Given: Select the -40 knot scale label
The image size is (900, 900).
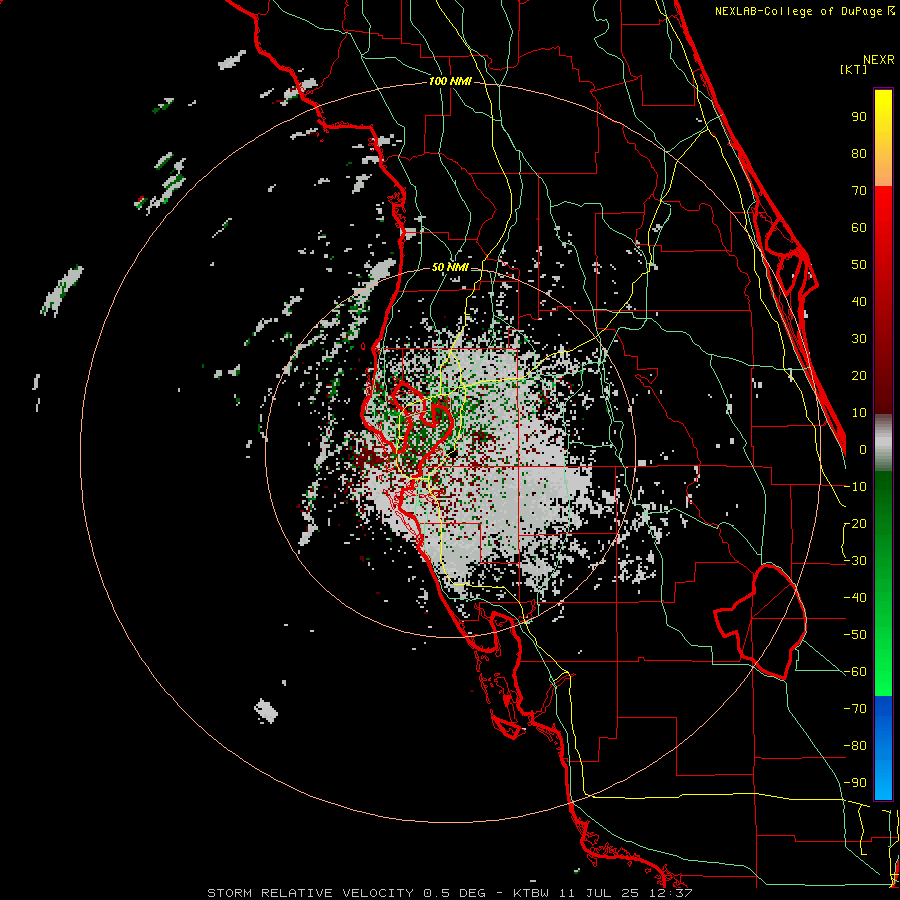Looking at the screenshot, I should (x=855, y=598).
